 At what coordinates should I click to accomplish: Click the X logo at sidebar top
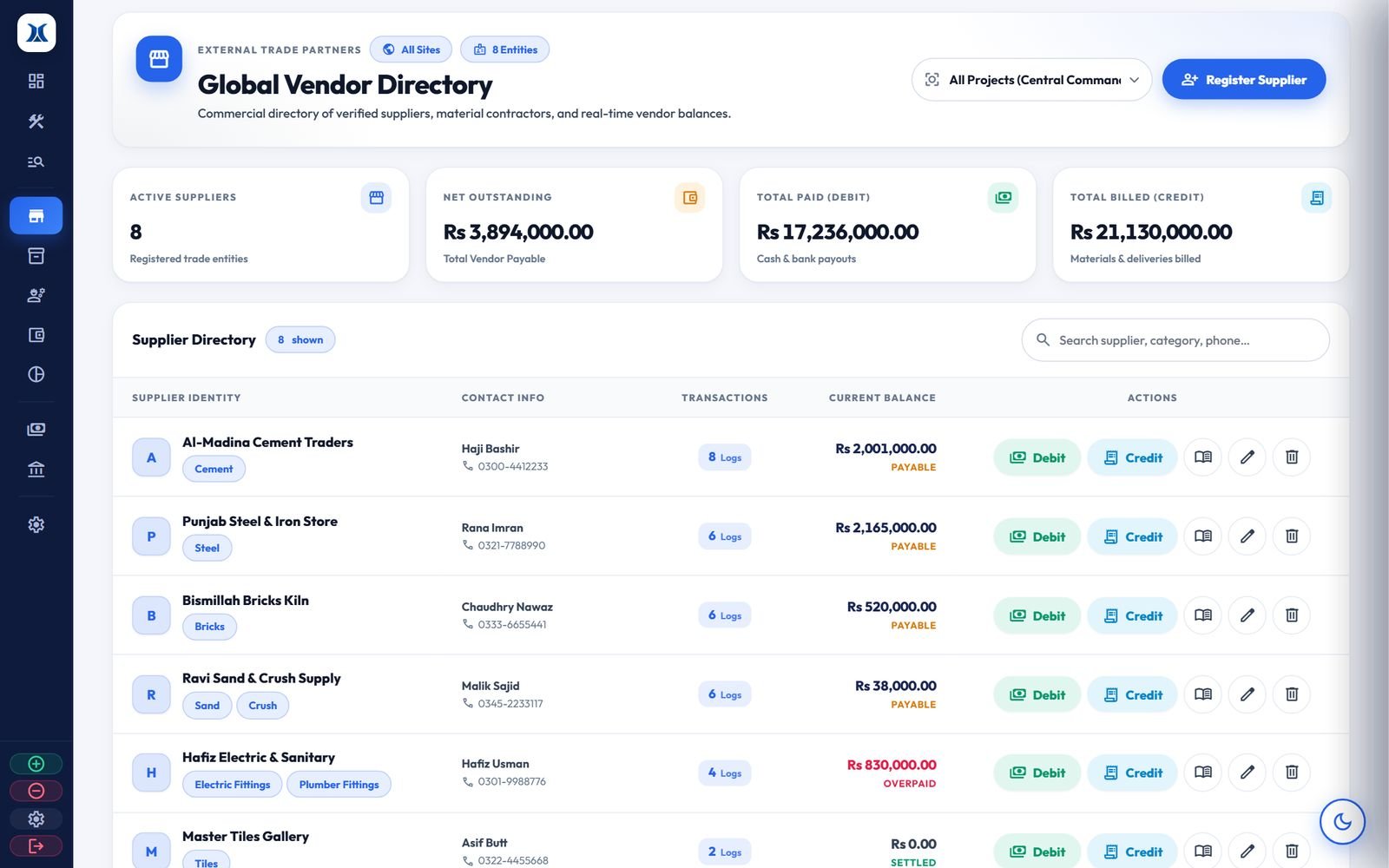[x=36, y=33]
